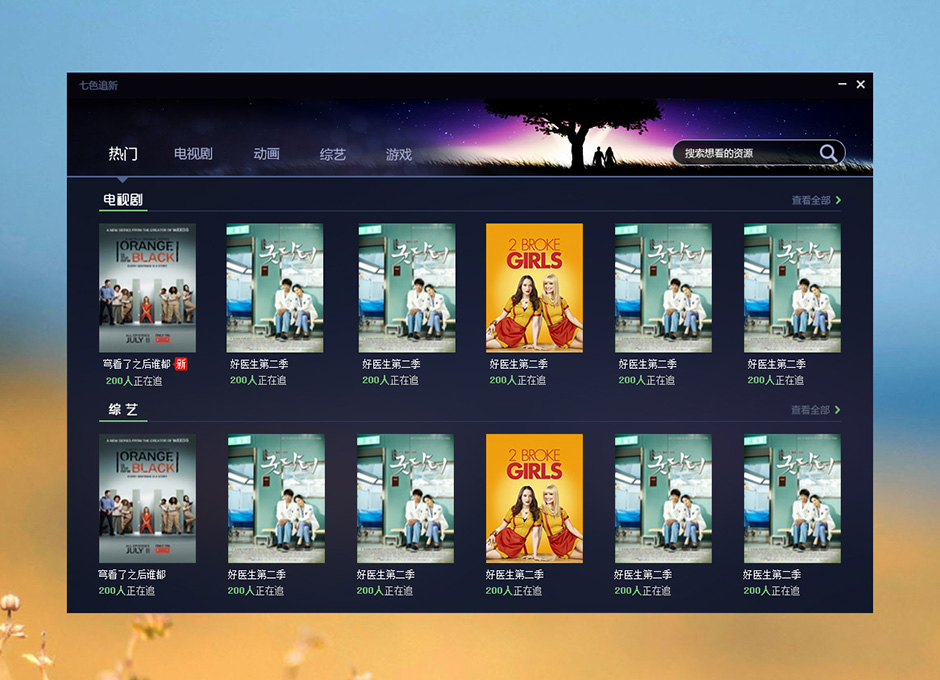The width and height of the screenshot is (940, 680).
Task: Open Orange Black poster in 综艺 row
Action: coord(147,498)
